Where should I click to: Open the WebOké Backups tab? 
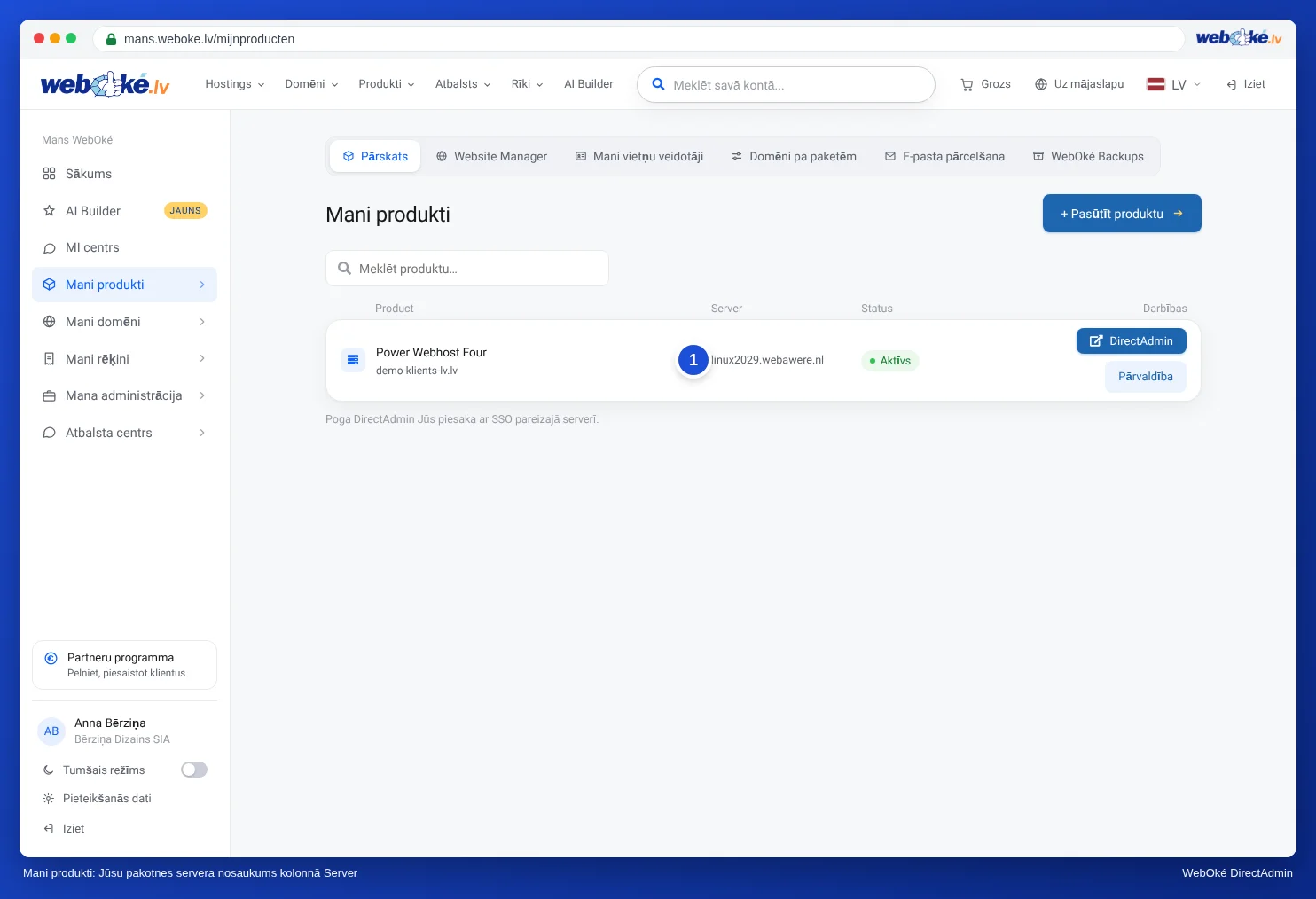click(1088, 156)
